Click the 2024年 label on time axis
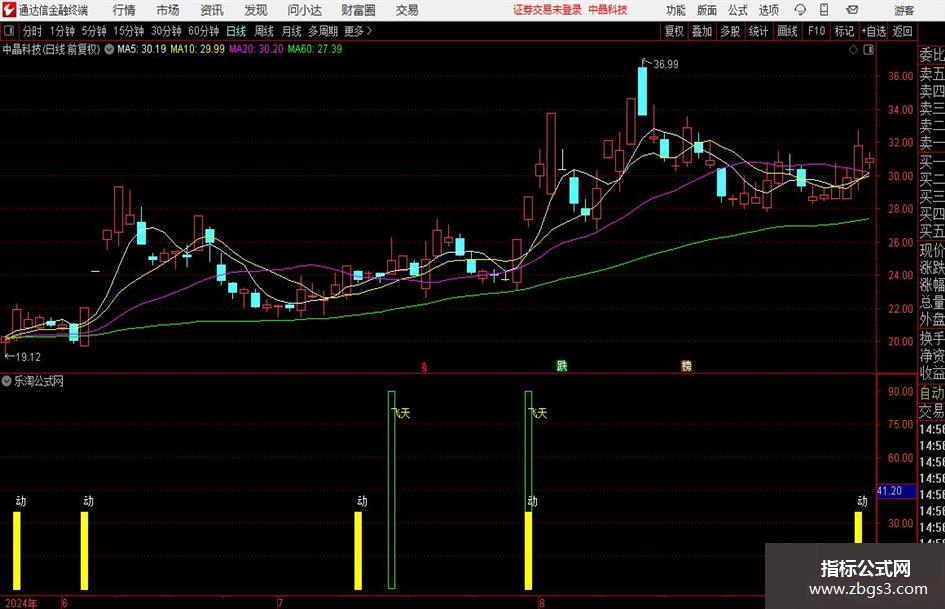Screen dimensions: 945x609 pyautogui.click(x=21, y=603)
